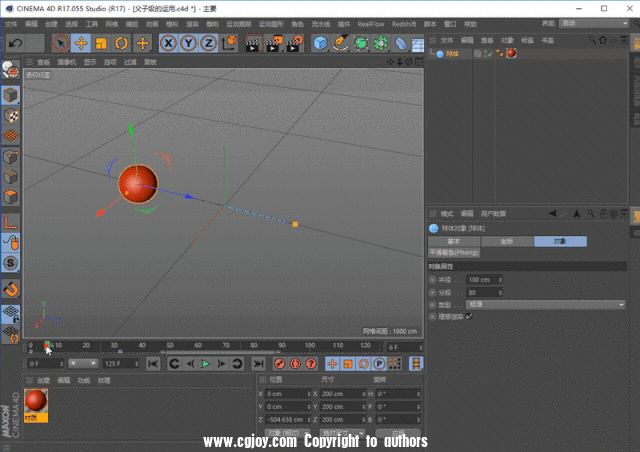Toggle position keyframe recording

click(x=332, y=363)
